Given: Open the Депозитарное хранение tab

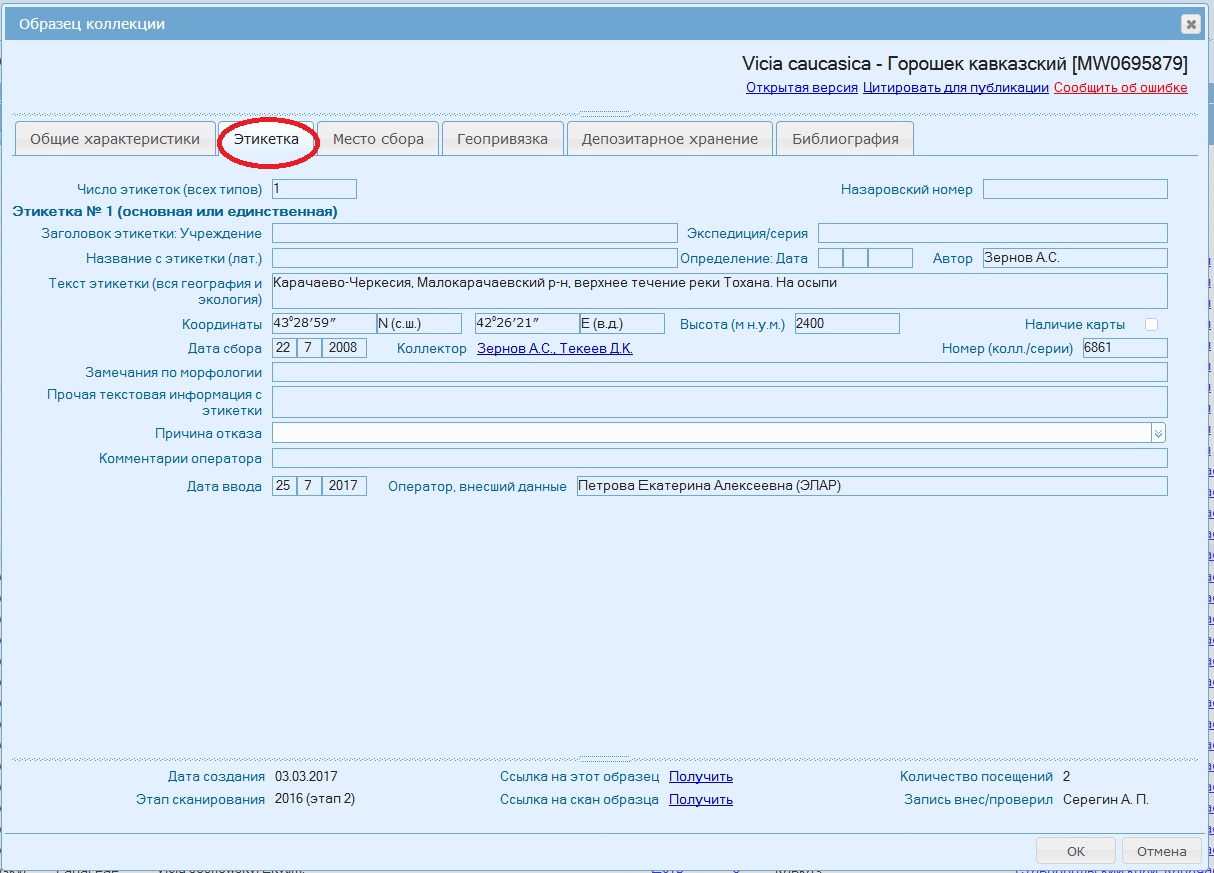Looking at the screenshot, I should pos(670,139).
